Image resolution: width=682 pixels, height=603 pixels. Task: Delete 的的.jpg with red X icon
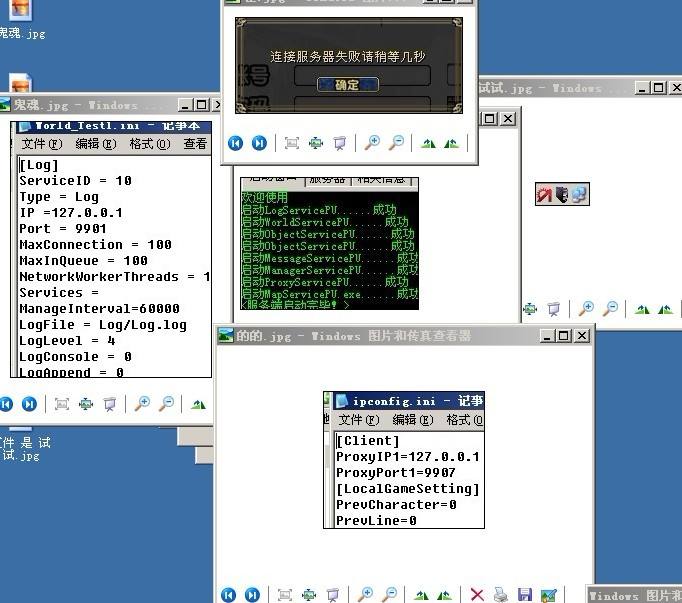(477, 595)
